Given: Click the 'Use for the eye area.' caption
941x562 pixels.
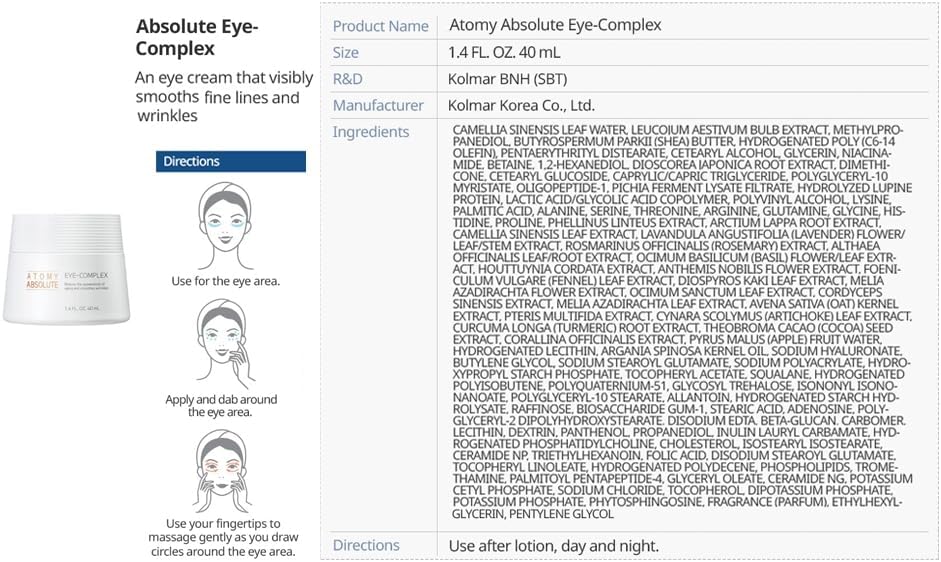Looking at the screenshot, I should click(226, 281).
